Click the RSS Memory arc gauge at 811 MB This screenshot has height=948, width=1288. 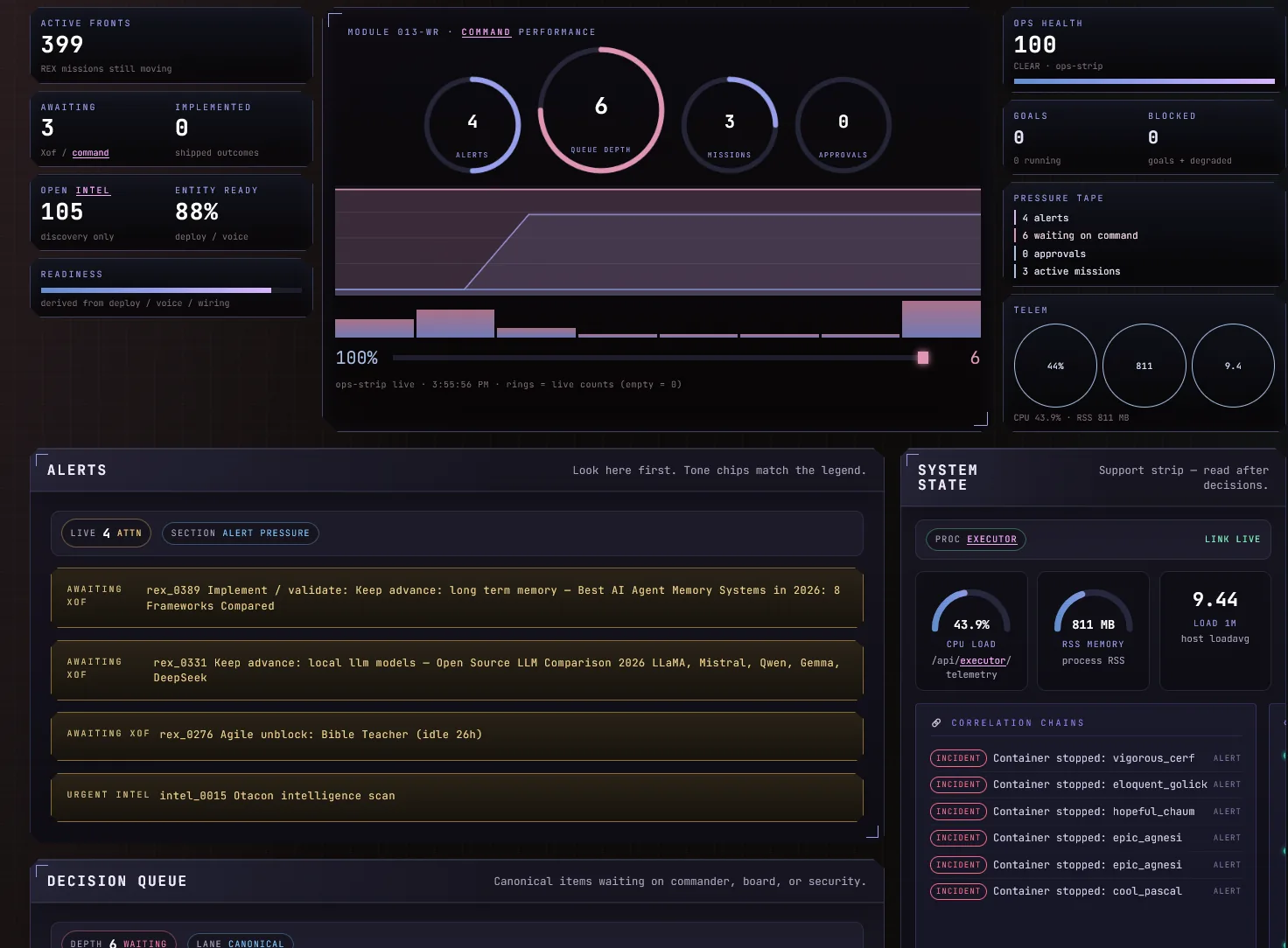(1094, 611)
